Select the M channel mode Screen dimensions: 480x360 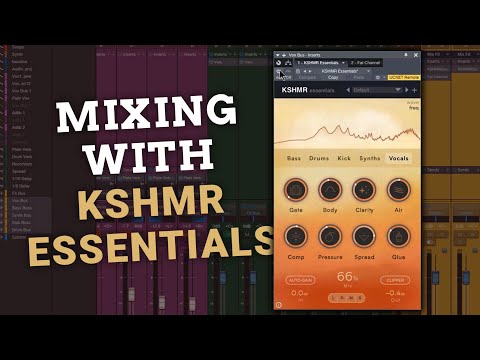[x=351, y=298]
